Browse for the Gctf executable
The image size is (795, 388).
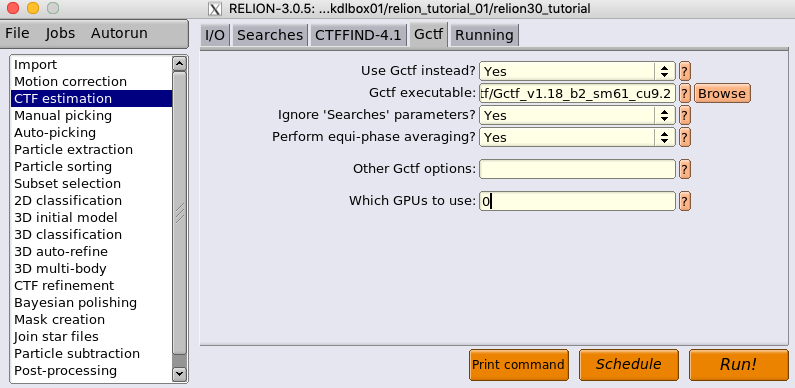click(722, 93)
